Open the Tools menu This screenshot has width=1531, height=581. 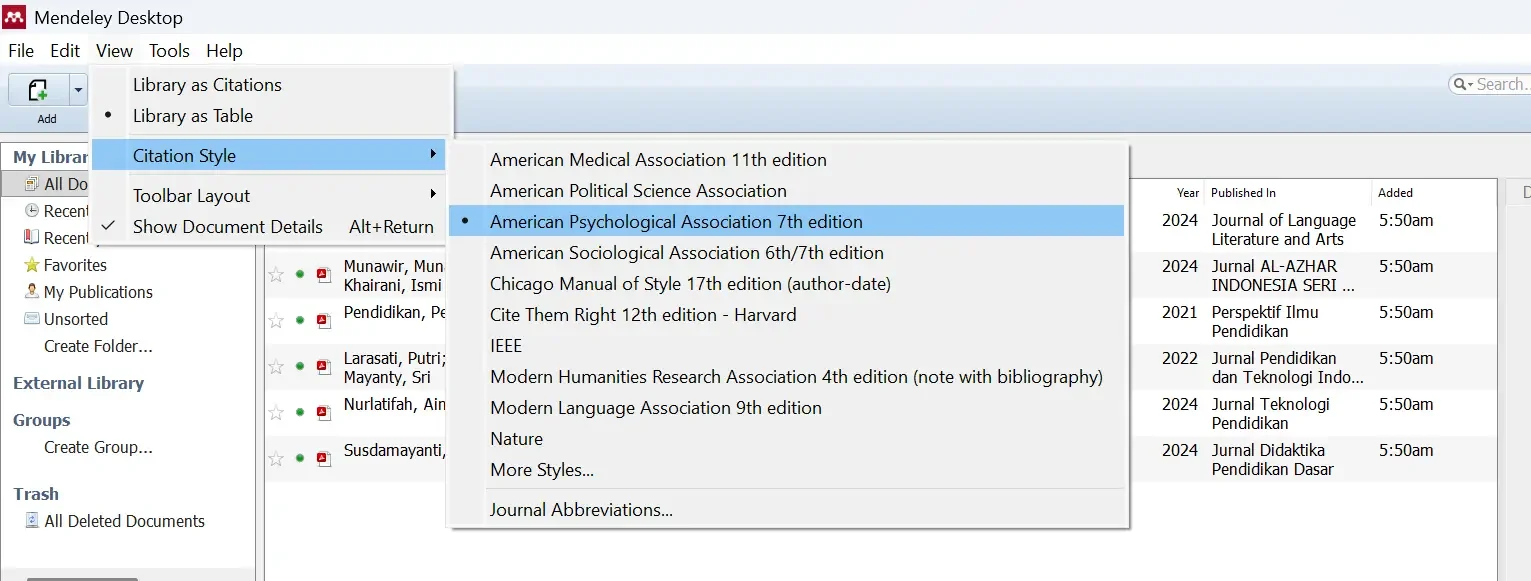(169, 51)
